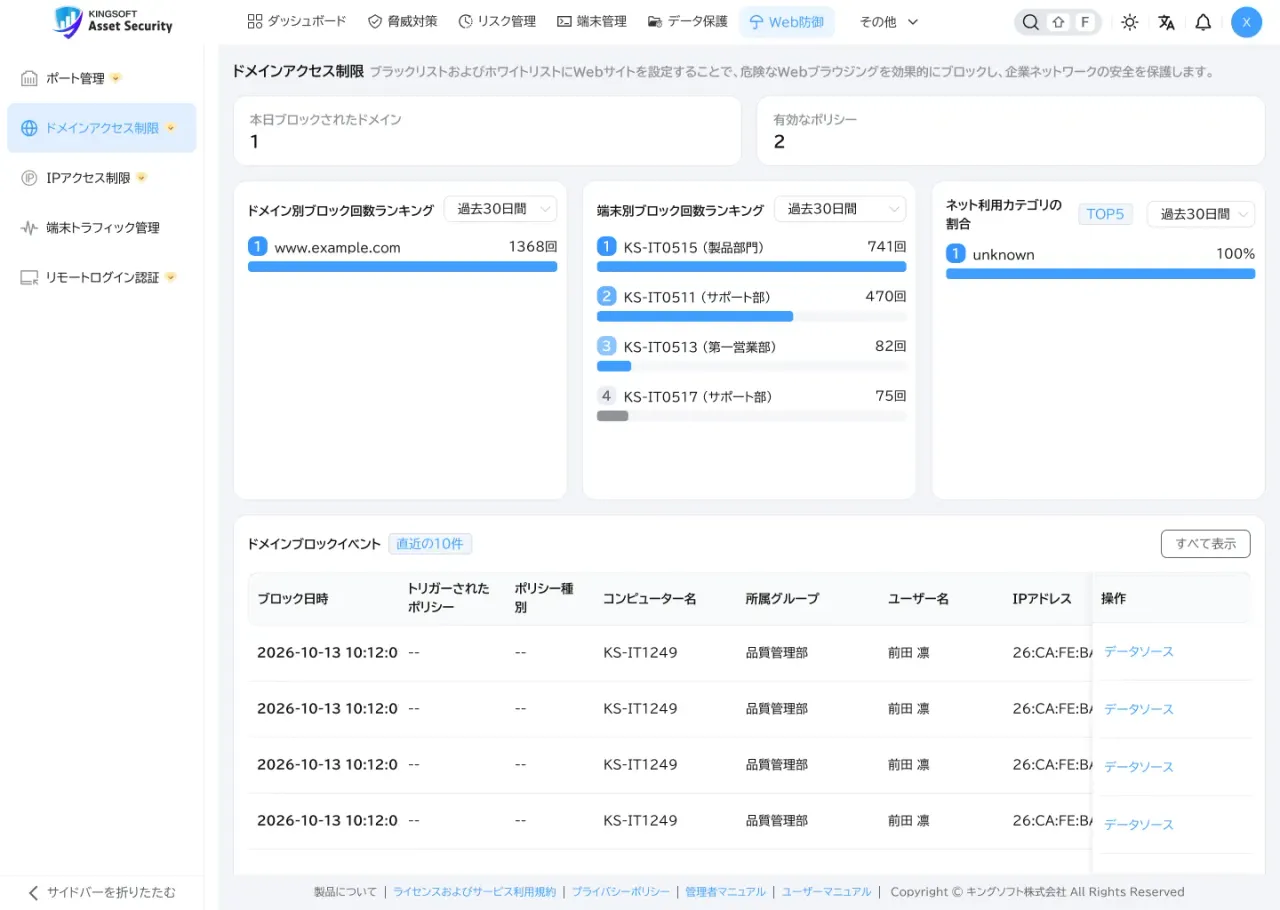Expand the その他 dropdown menu
This screenshot has height=910, width=1280.
(x=888, y=22)
